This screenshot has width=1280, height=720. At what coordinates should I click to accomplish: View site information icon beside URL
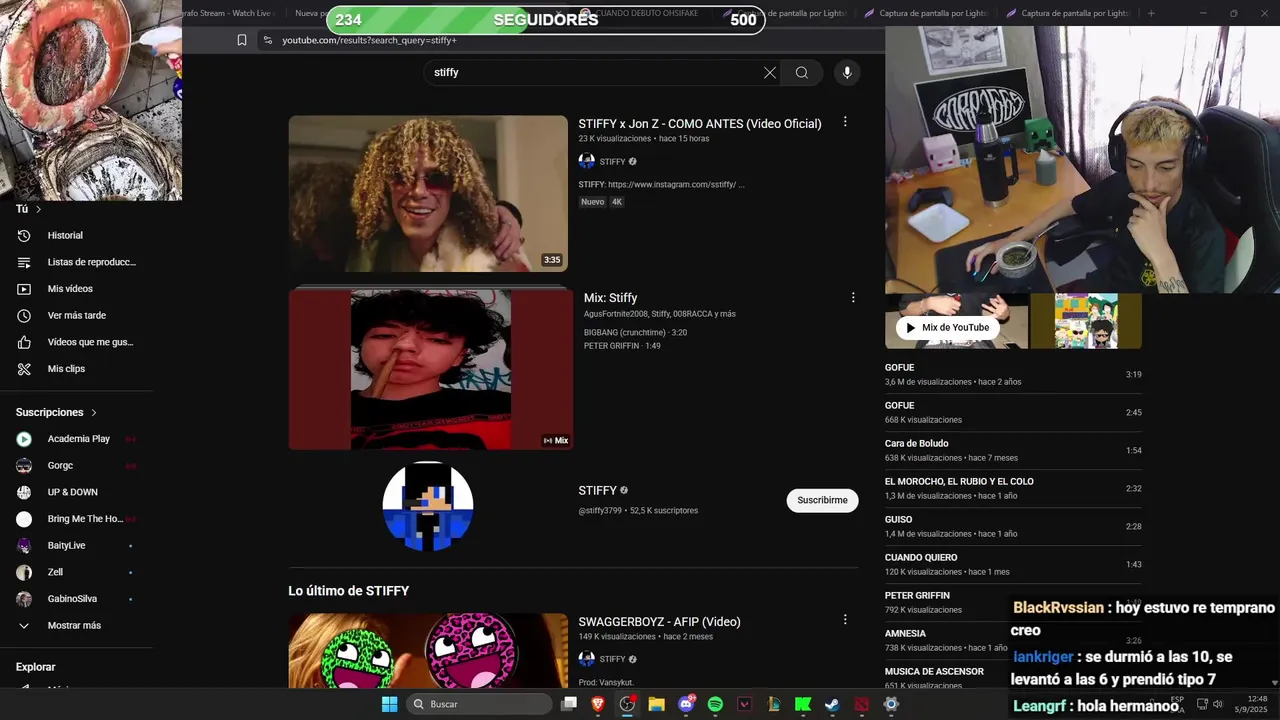pyautogui.click(x=267, y=40)
